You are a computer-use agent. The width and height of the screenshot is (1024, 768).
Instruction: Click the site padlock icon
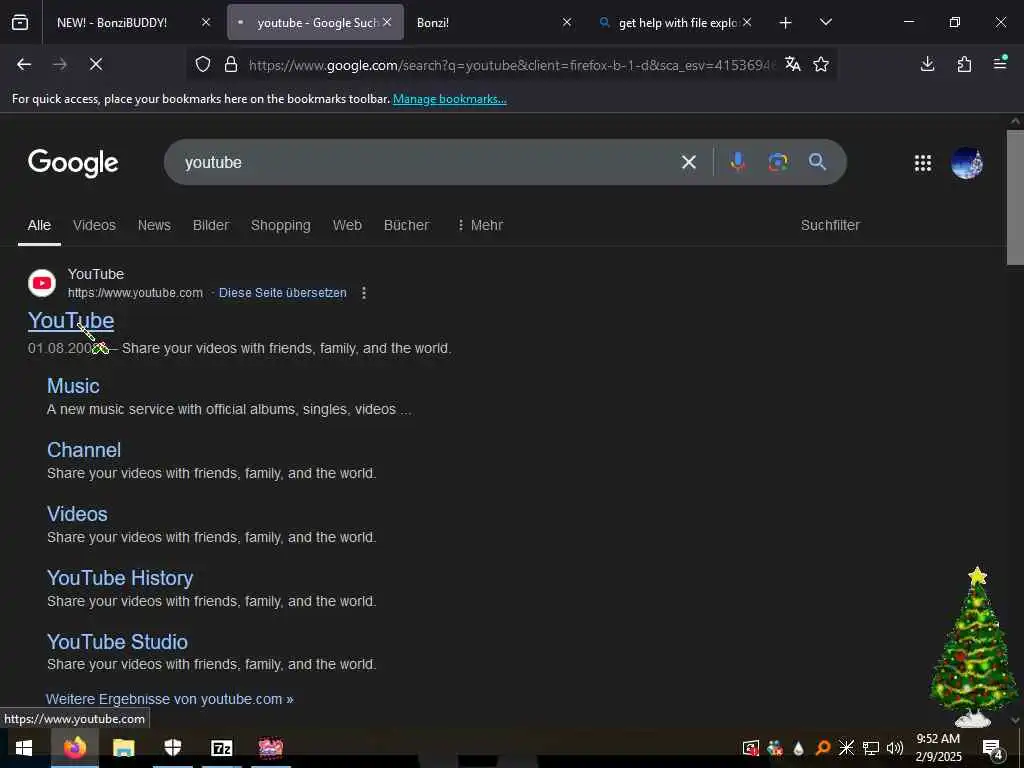pyautogui.click(x=231, y=64)
